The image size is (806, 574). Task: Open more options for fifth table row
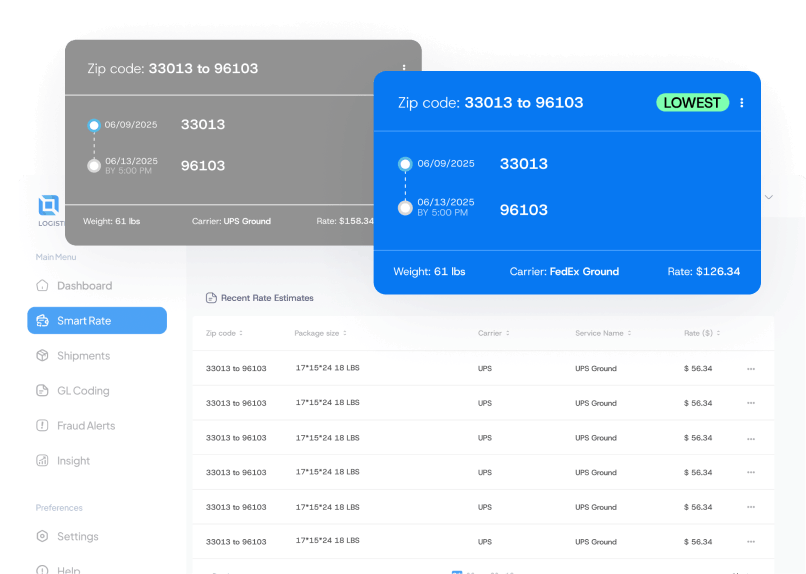tap(751, 507)
